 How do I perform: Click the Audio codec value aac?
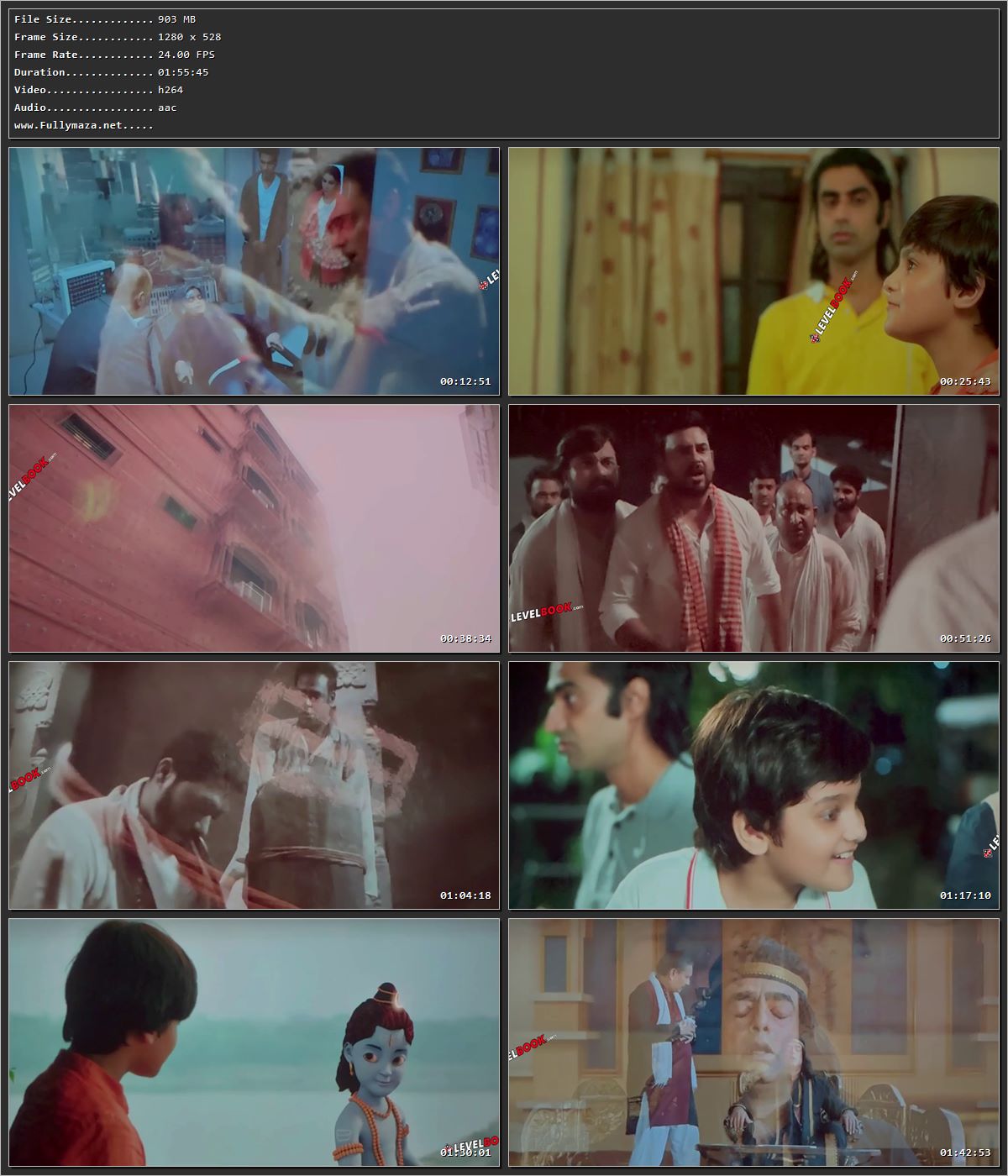coord(167,108)
